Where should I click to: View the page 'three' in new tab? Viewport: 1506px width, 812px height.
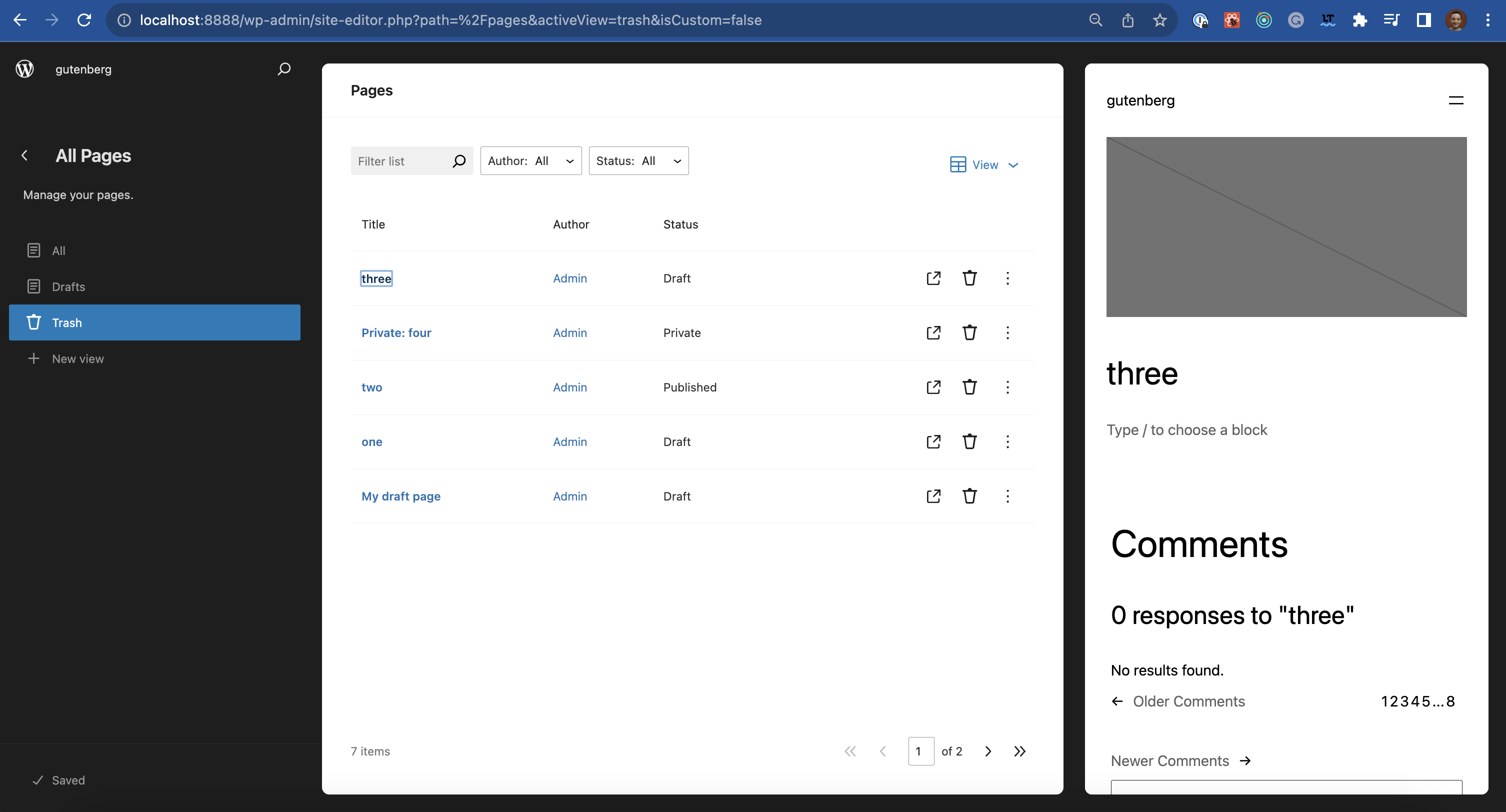tap(933, 278)
